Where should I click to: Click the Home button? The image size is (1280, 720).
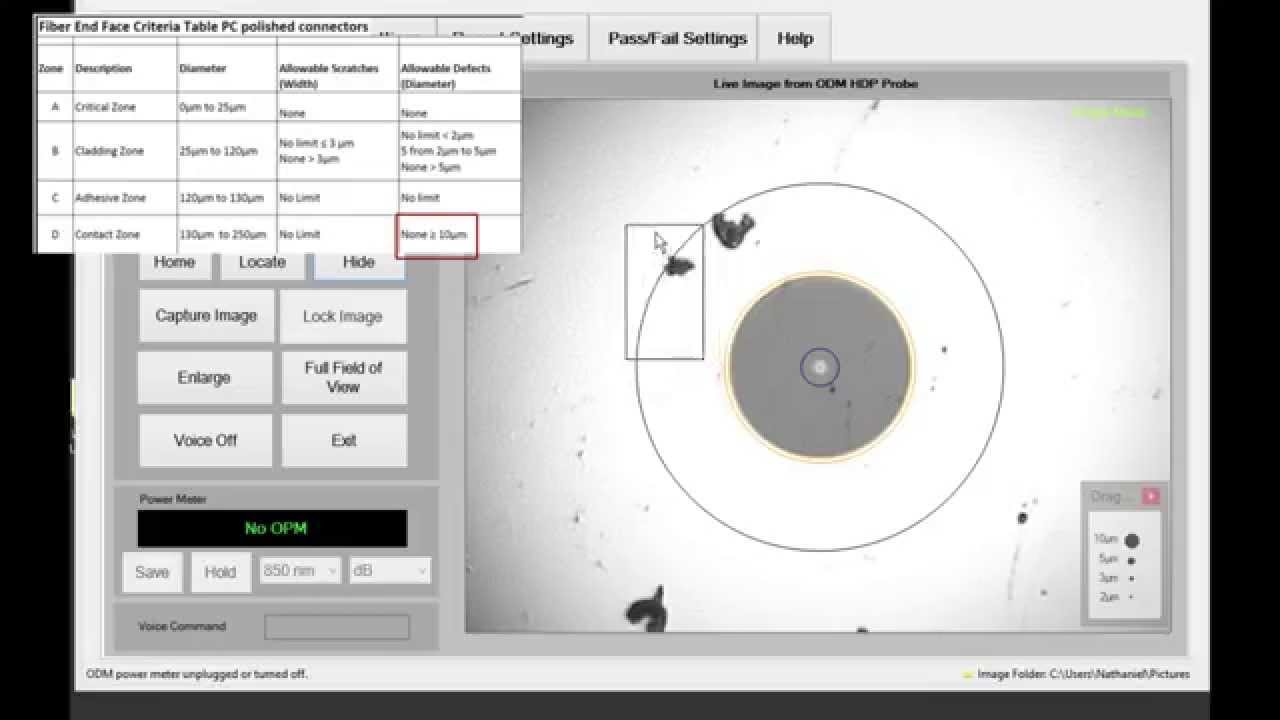point(174,264)
